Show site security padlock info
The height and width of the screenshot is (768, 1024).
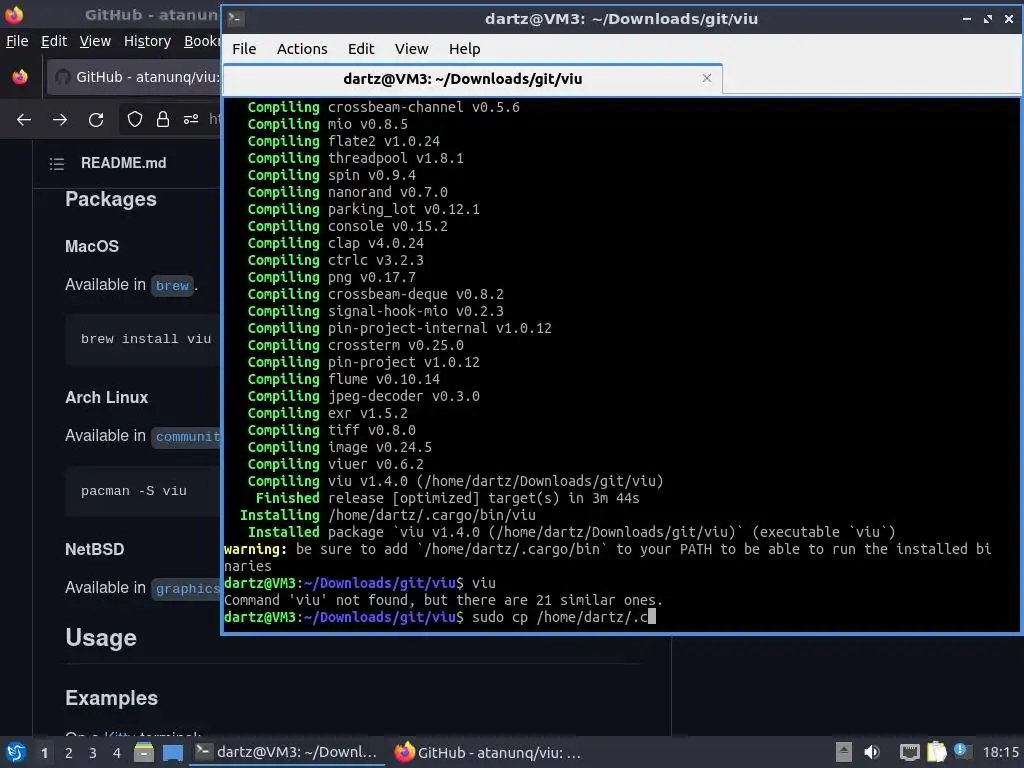(x=163, y=119)
